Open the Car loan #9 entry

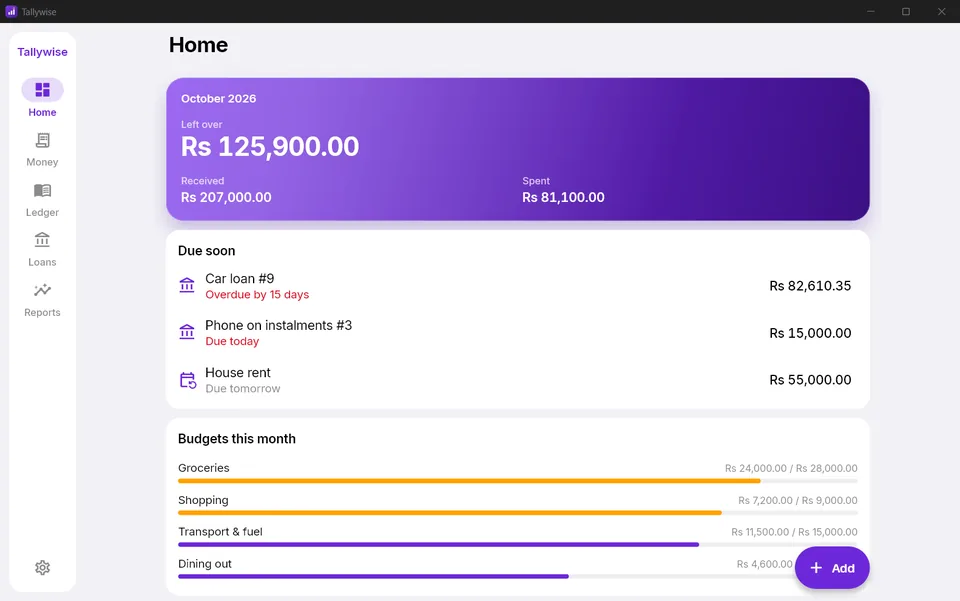pos(517,286)
